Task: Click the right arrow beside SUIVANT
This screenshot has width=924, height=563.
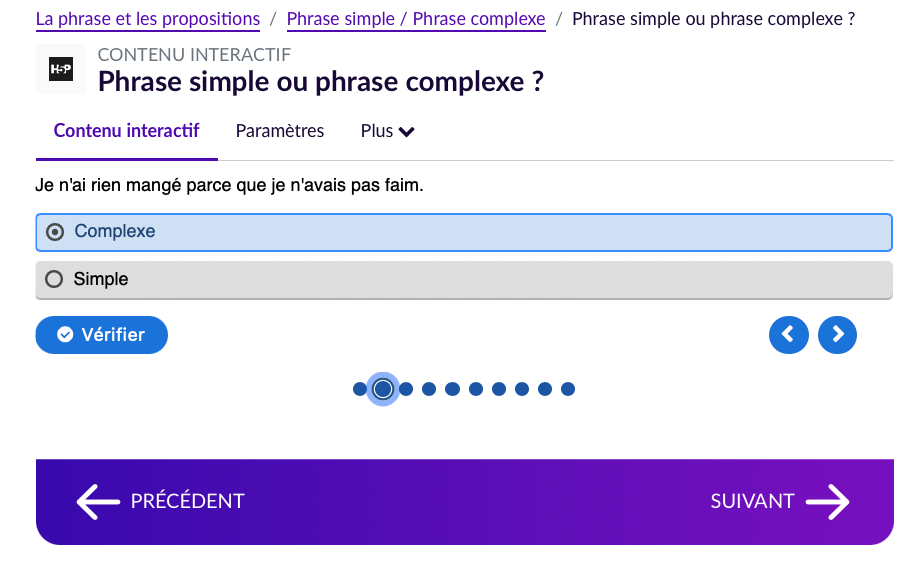Action: 828,502
